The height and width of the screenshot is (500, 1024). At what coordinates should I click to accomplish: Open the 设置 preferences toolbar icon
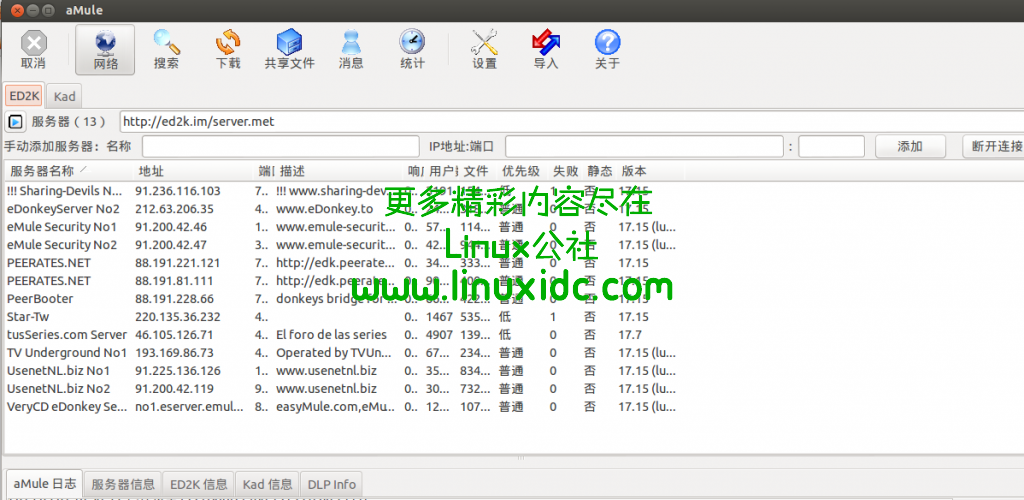pyautogui.click(x=485, y=50)
